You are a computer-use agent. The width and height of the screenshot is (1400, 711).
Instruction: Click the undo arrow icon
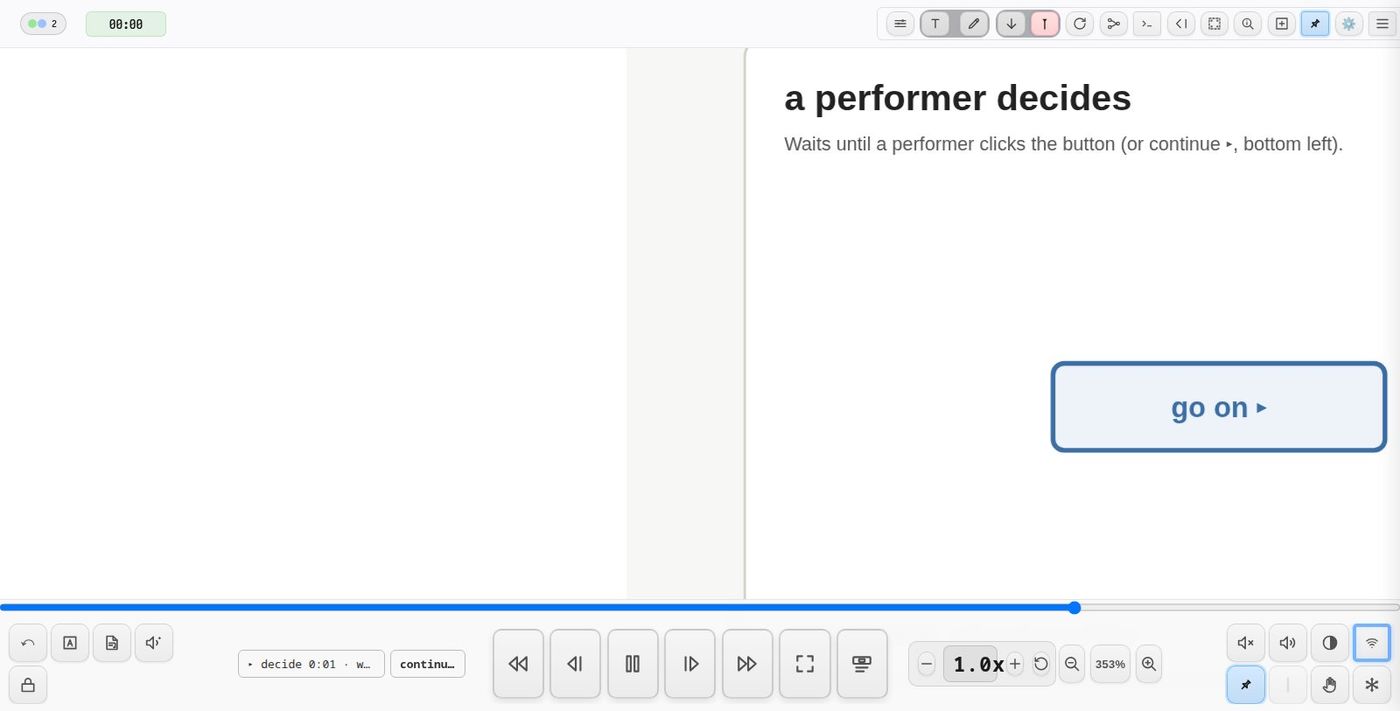click(x=28, y=643)
